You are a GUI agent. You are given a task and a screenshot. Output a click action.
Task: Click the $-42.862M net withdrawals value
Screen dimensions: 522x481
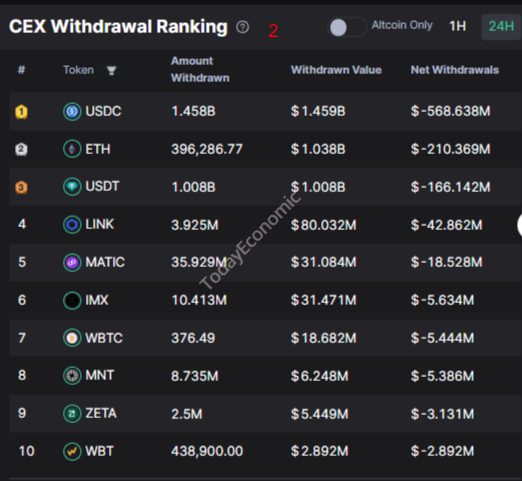coord(447,225)
